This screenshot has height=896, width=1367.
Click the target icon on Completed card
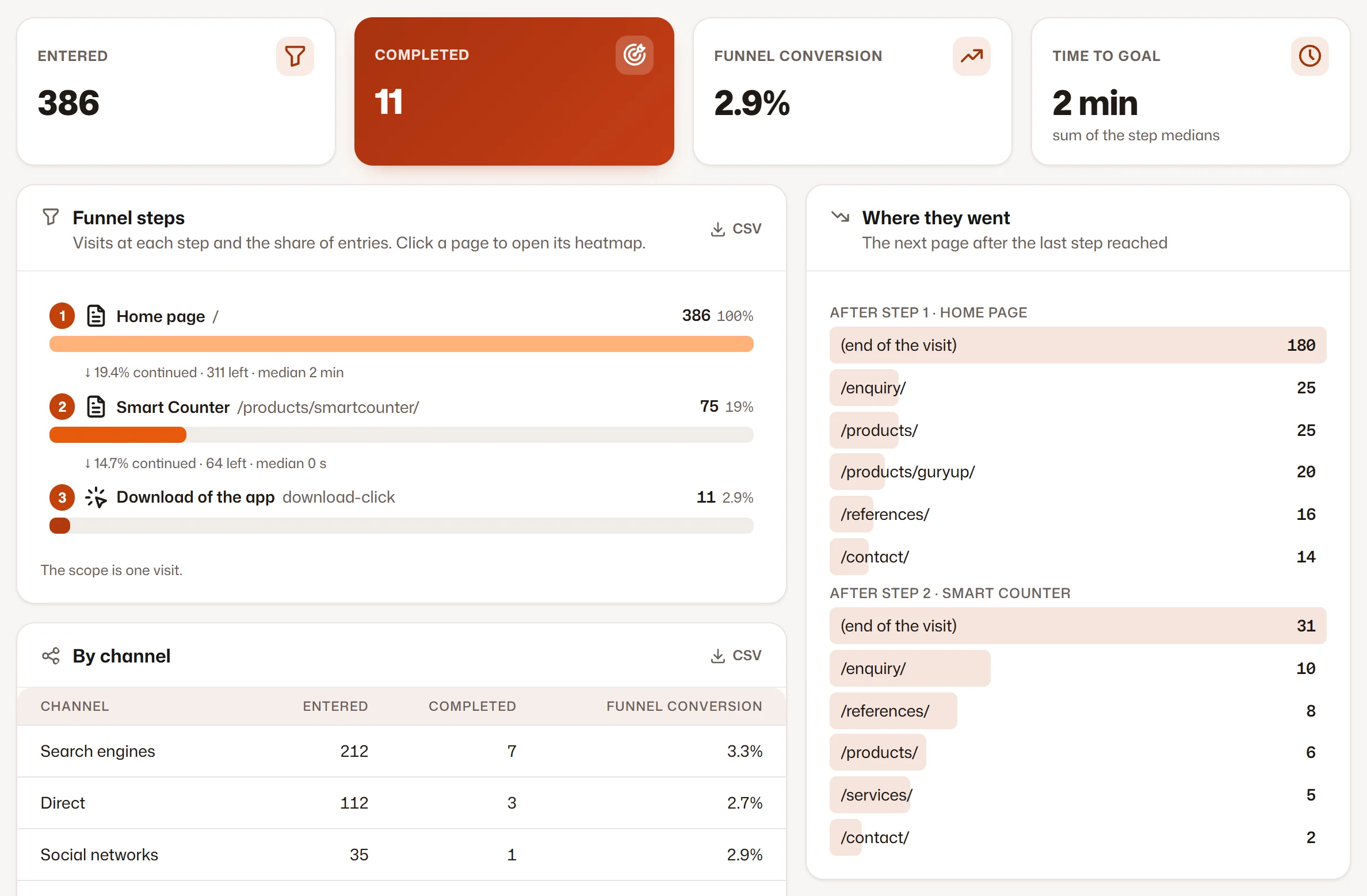pos(635,55)
